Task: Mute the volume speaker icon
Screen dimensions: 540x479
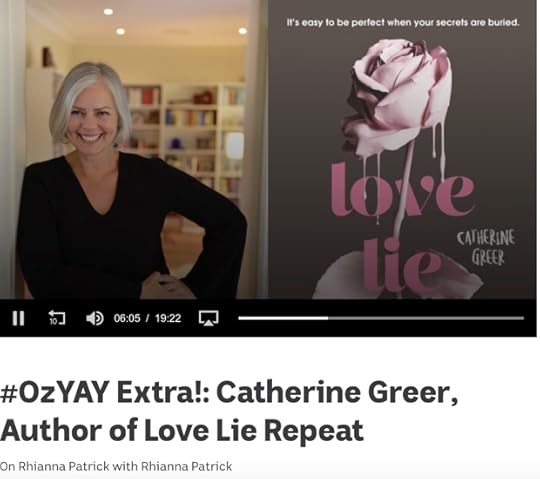Action: pos(94,318)
